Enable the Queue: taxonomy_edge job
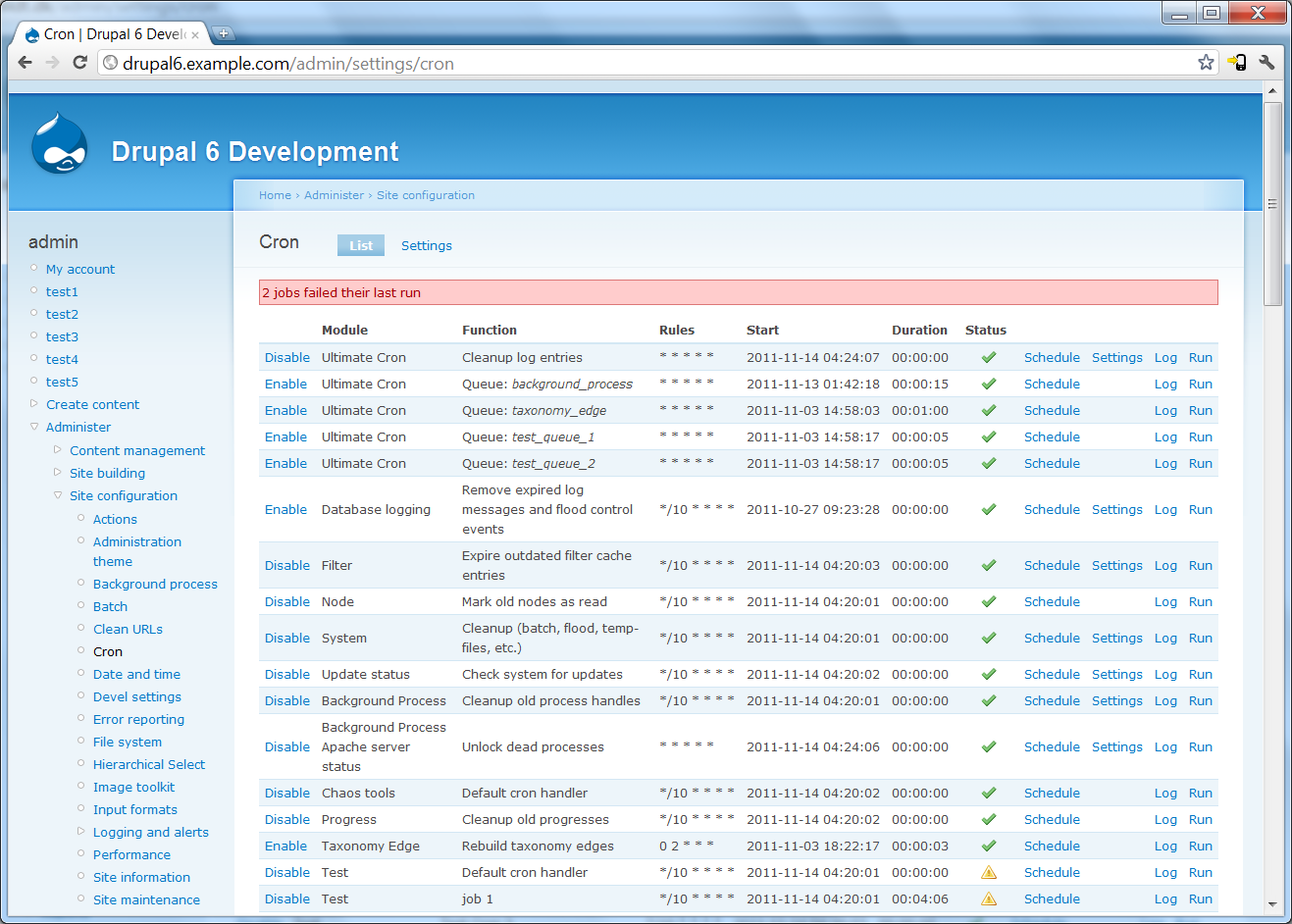Screen dimensions: 1292x924 click(x=285, y=410)
